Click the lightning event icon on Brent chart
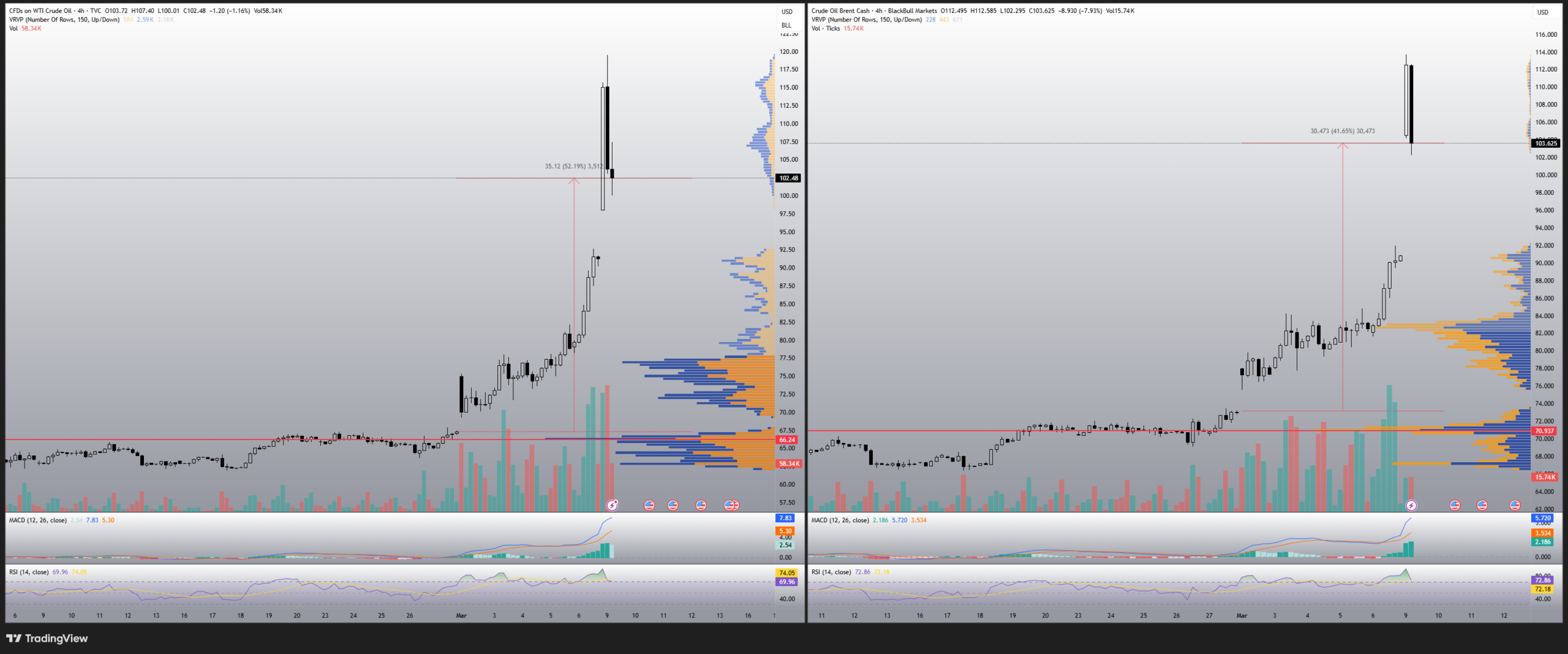 [x=1411, y=506]
